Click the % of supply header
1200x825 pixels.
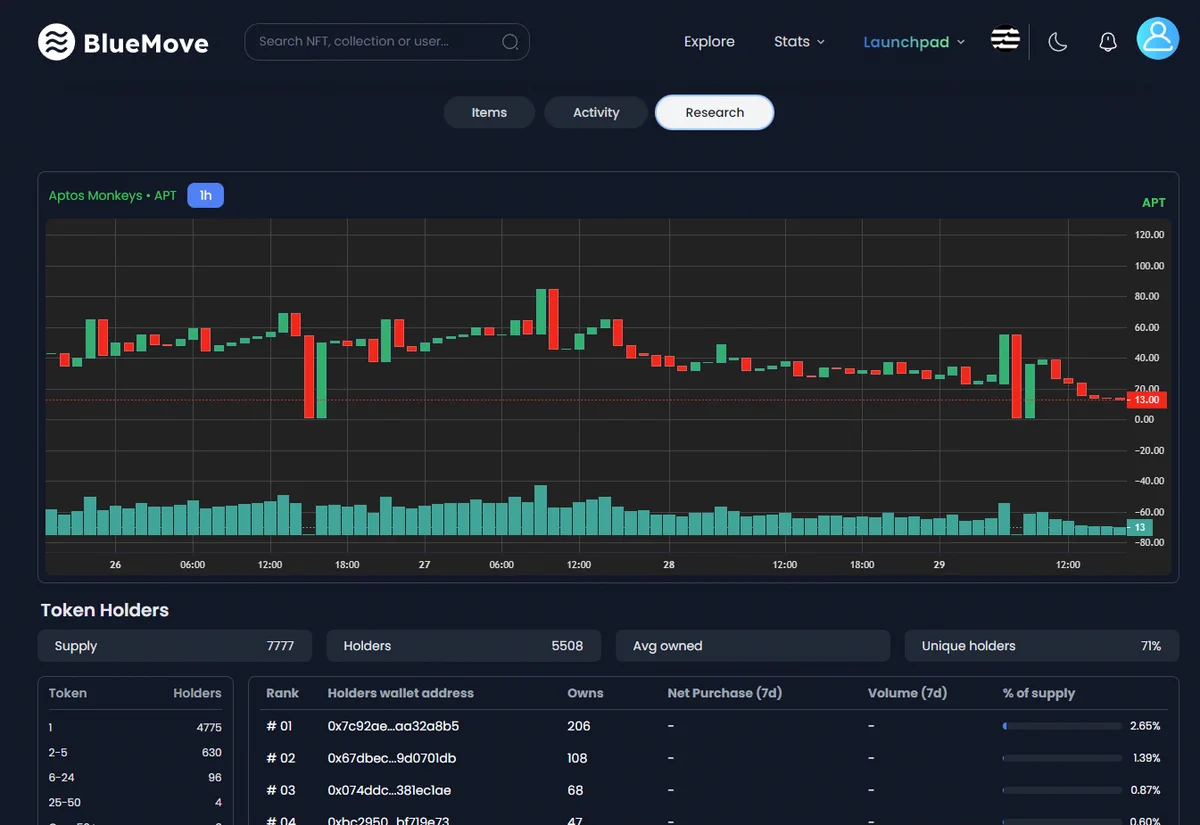1039,693
